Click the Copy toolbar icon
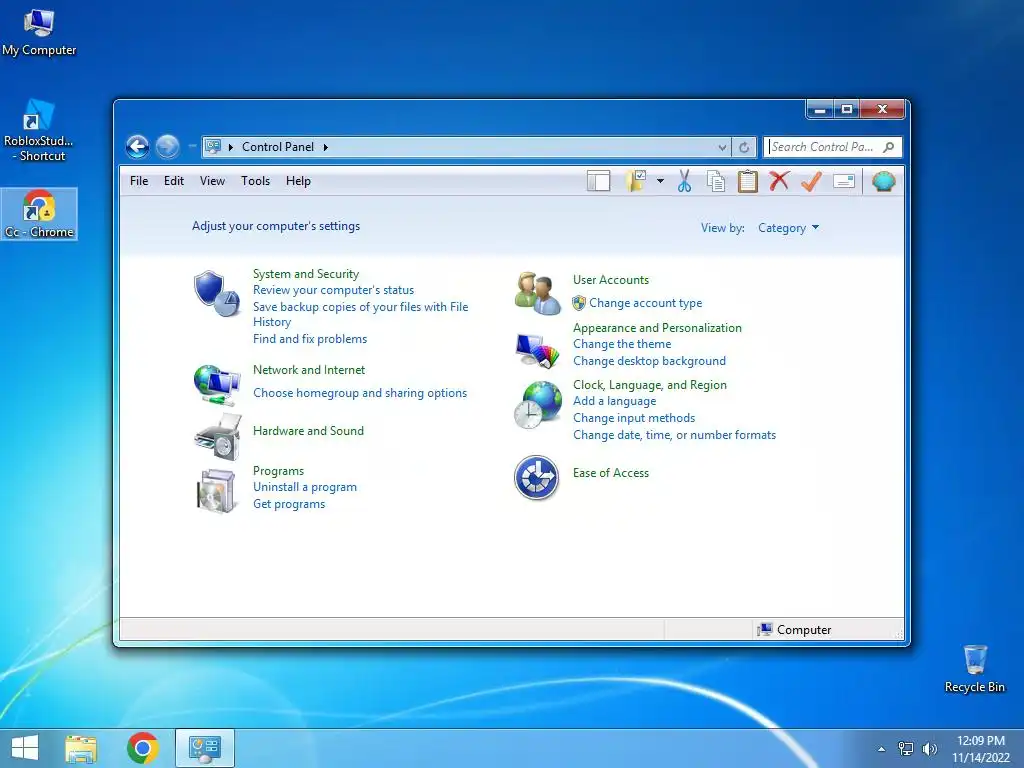The image size is (1024, 768). (x=716, y=181)
